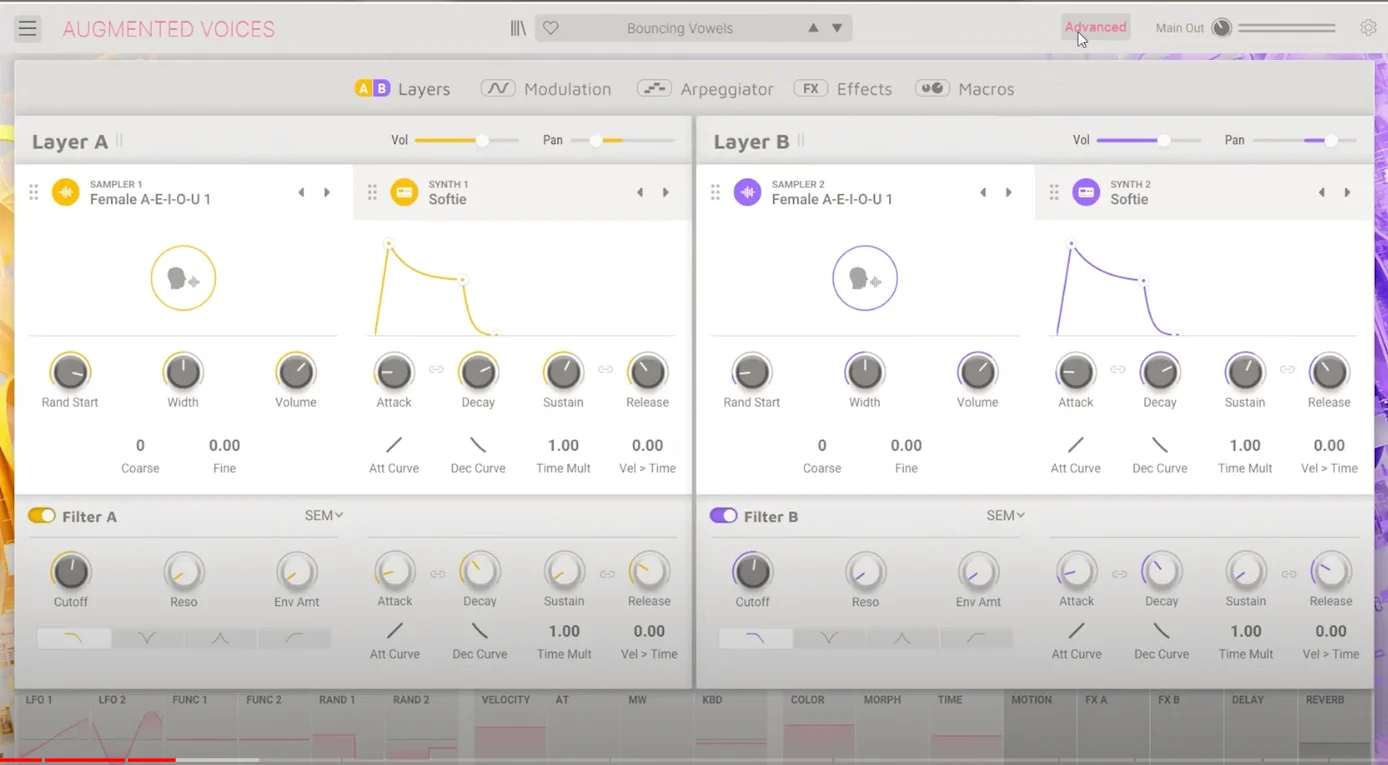1388x765 pixels.
Task: Select notch filter shape for Filter A
Action: coord(147,638)
